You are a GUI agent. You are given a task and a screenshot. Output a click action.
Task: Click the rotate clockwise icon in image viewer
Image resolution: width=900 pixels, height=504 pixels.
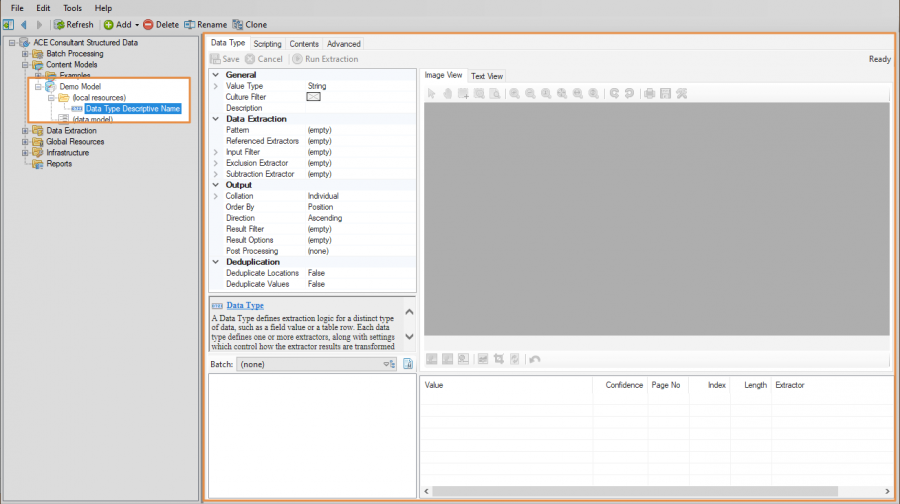pyautogui.click(x=615, y=93)
